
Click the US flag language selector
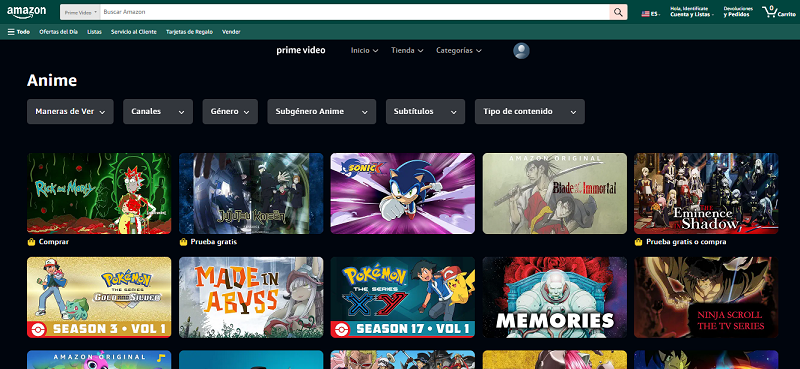click(x=651, y=14)
